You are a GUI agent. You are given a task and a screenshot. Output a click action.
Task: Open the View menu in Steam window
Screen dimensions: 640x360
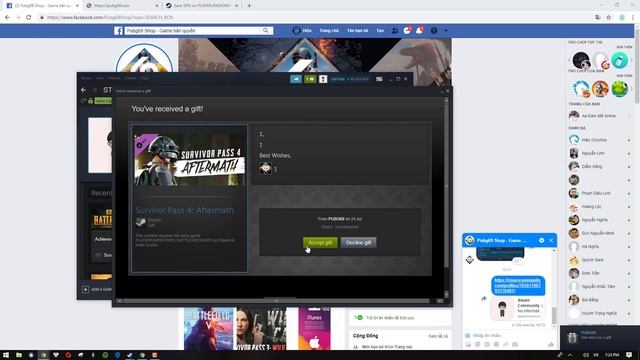pyautogui.click(x=100, y=78)
